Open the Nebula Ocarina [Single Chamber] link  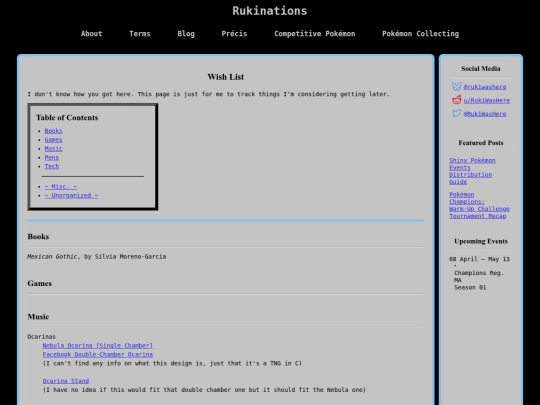[x=97, y=345]
